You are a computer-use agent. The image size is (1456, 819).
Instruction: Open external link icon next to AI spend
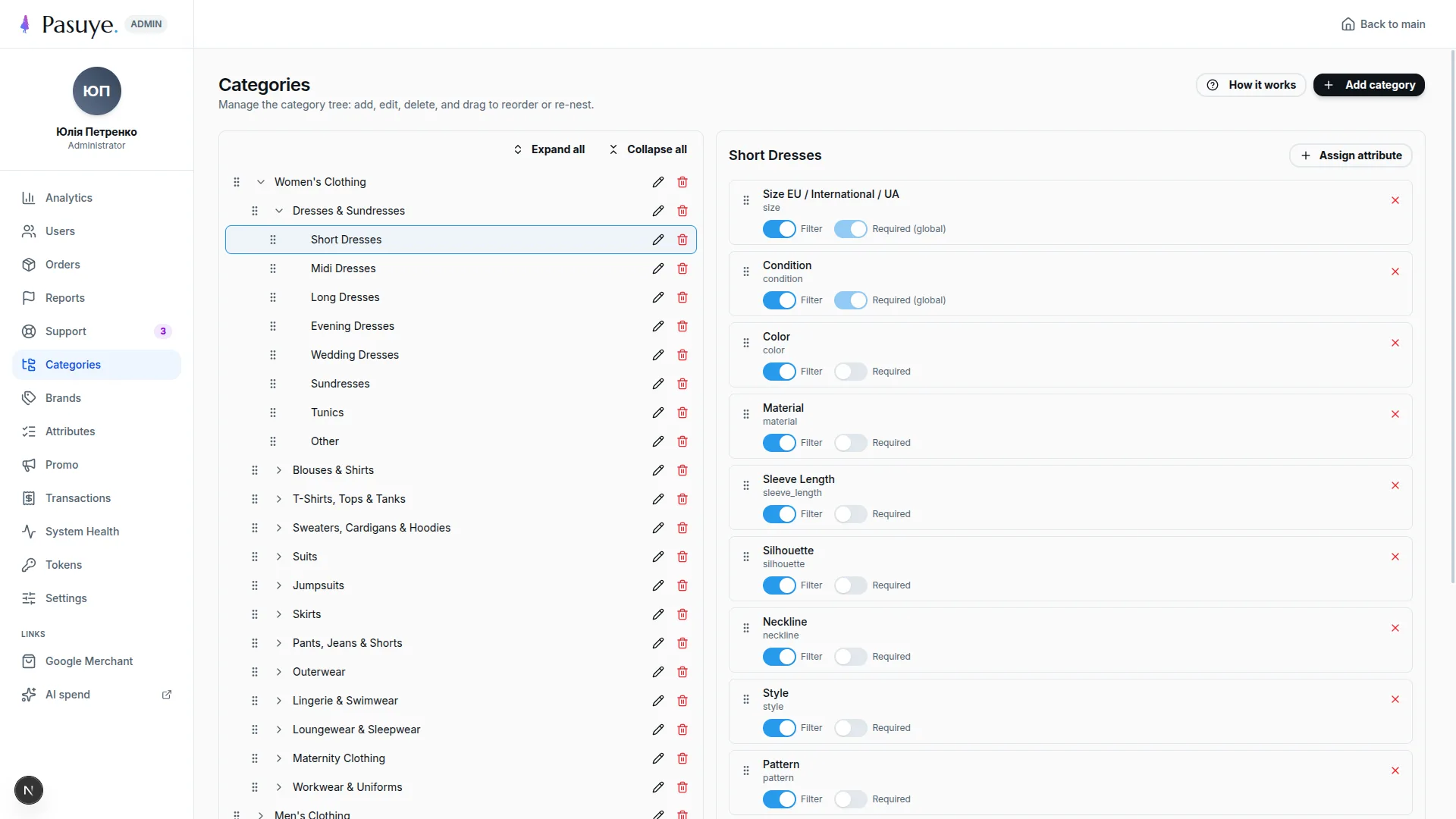coord(167,695)
